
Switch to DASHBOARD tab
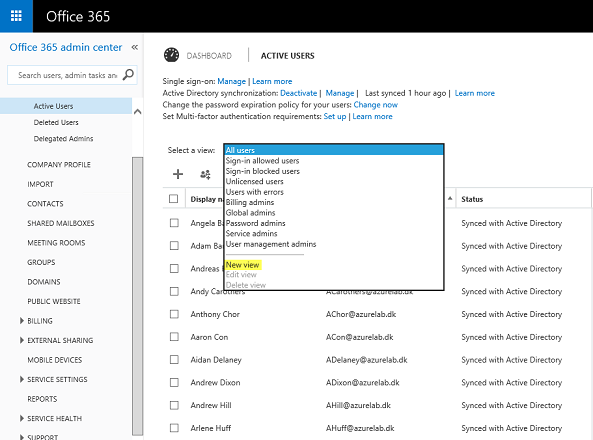tap(209, 56)
